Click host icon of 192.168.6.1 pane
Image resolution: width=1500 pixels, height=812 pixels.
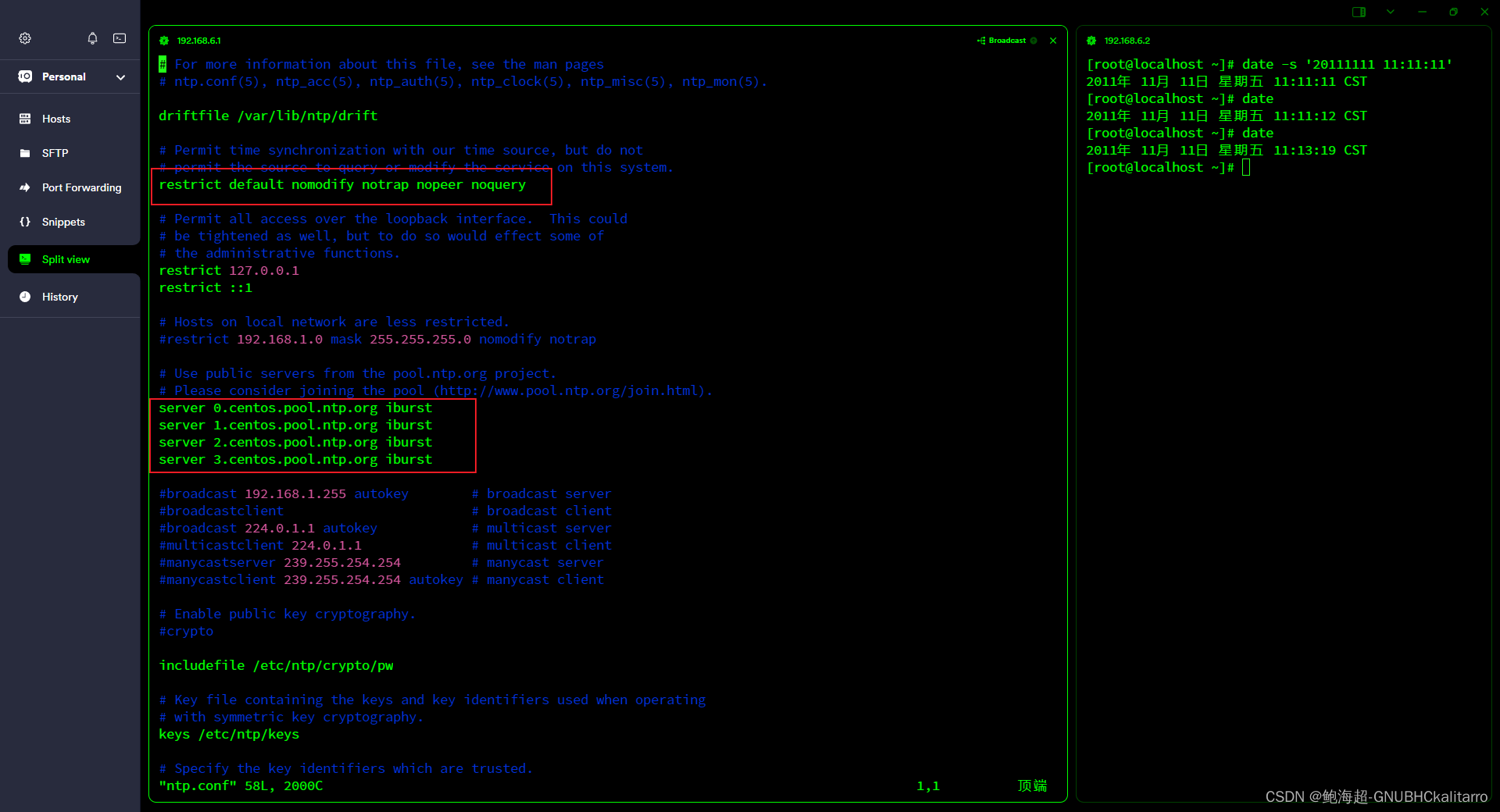[x=164, y=41]
